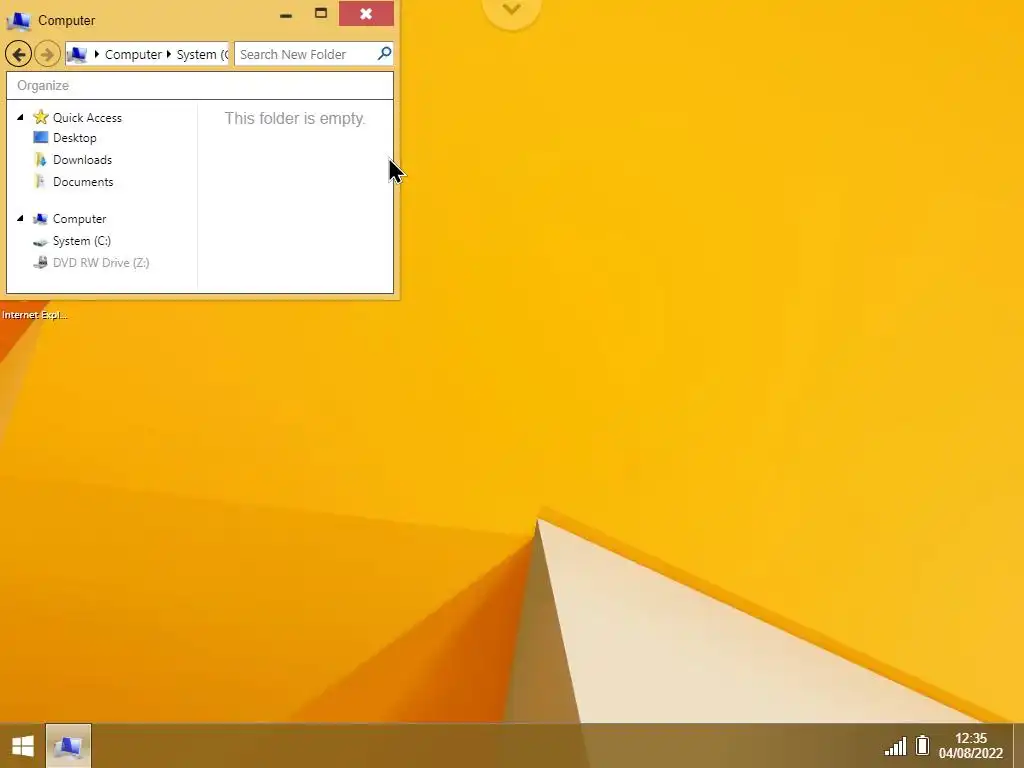Image resolution: width=1024 pixels, height=768 pixels.
Task: Click the Internet Expl... desktop shortcut label
Action: tap(34, 315)
